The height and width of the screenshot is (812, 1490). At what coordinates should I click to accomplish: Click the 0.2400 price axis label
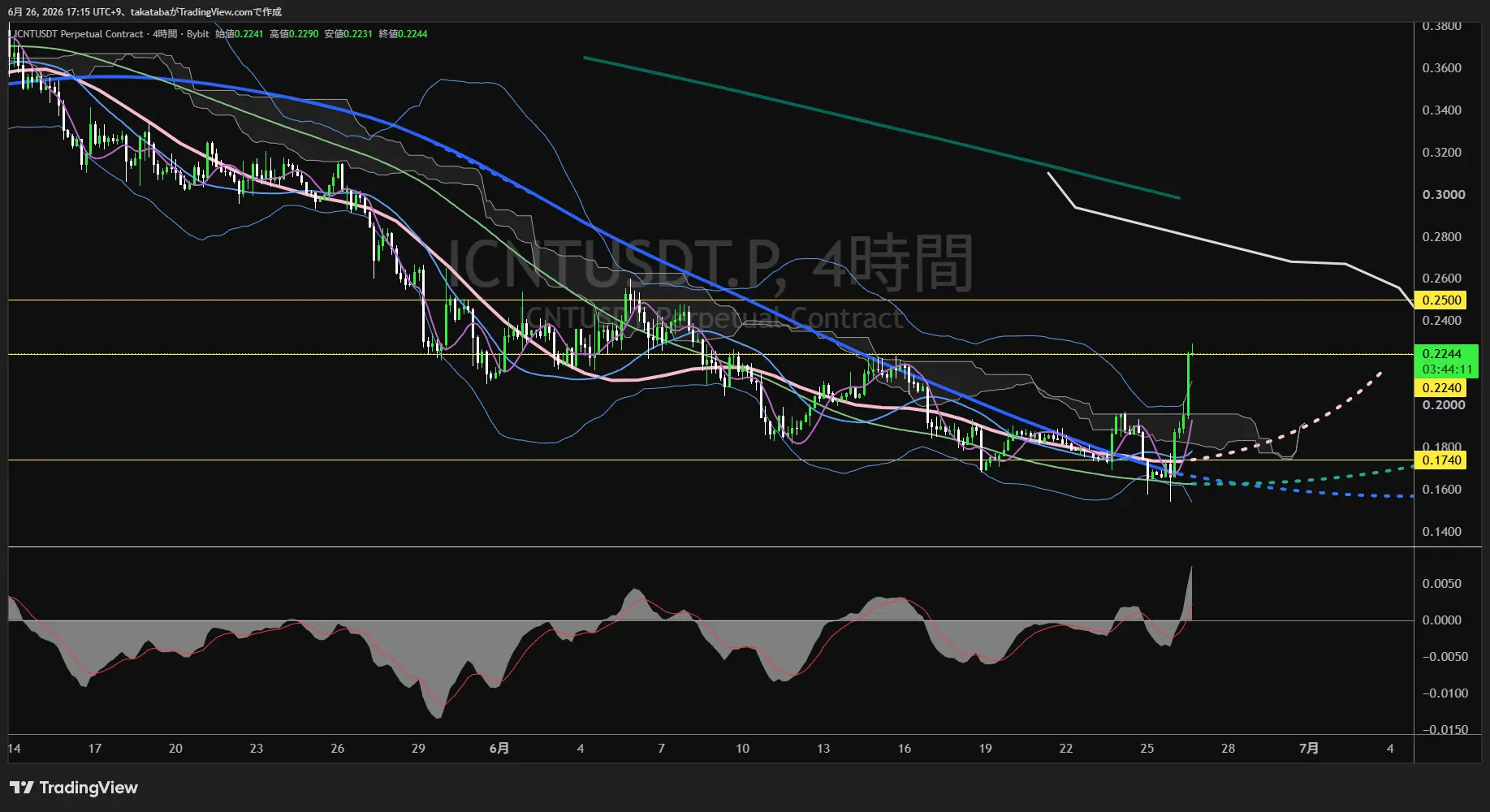pyautogui.click(x=1441, y=321)
